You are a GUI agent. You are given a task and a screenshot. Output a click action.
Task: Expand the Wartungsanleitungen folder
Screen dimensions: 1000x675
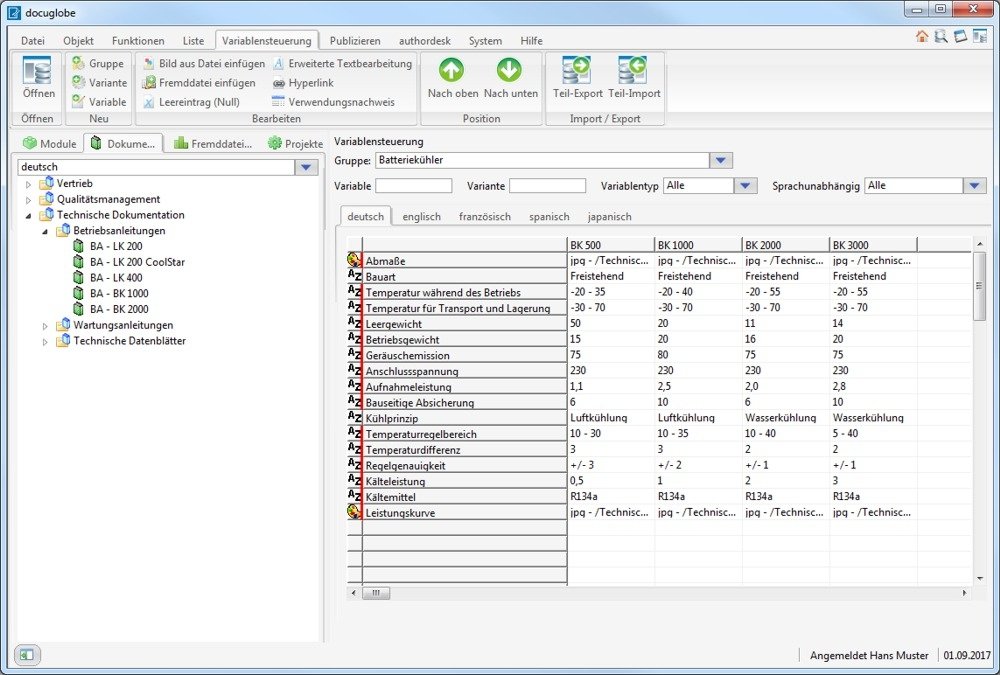45,326
